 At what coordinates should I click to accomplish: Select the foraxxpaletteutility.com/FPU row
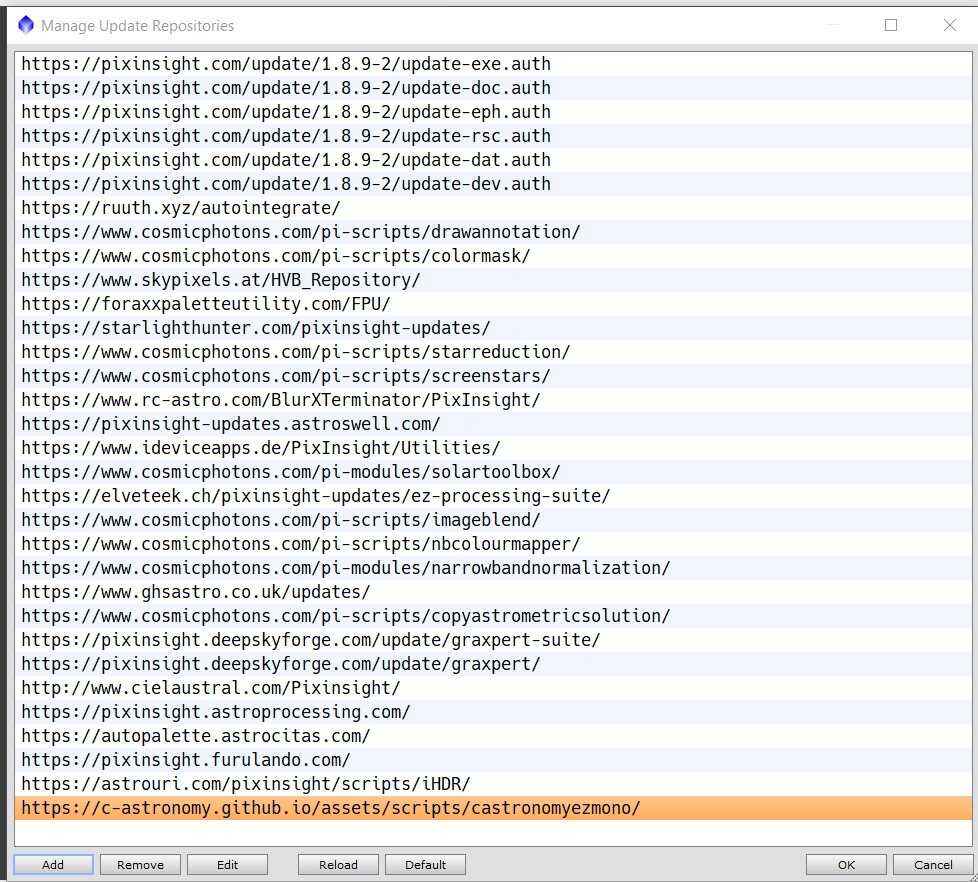click(x=493, y=304)
